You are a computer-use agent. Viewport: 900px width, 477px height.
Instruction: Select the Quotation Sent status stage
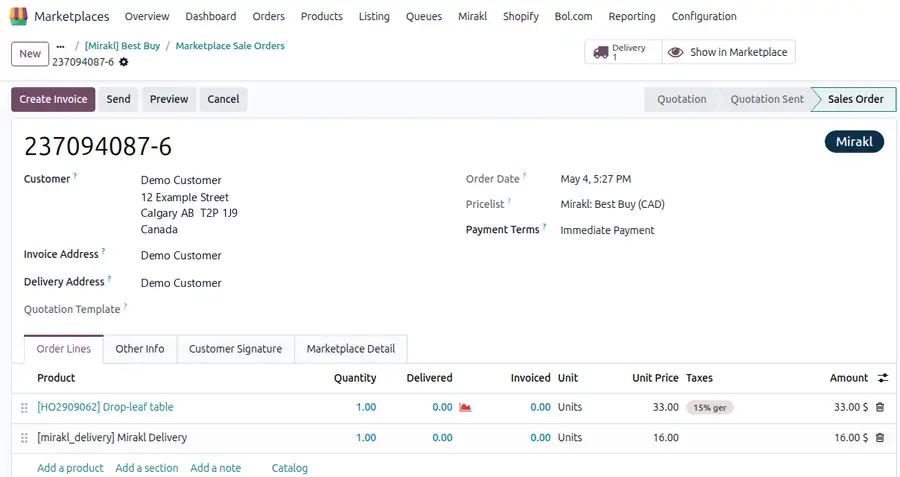[x=767, y=99]
